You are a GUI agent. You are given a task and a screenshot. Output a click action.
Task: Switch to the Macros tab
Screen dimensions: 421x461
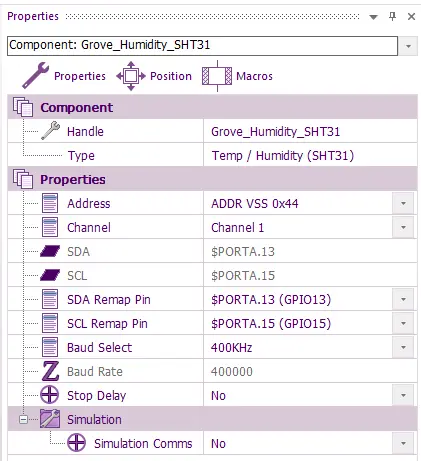[x=254, y=76]
